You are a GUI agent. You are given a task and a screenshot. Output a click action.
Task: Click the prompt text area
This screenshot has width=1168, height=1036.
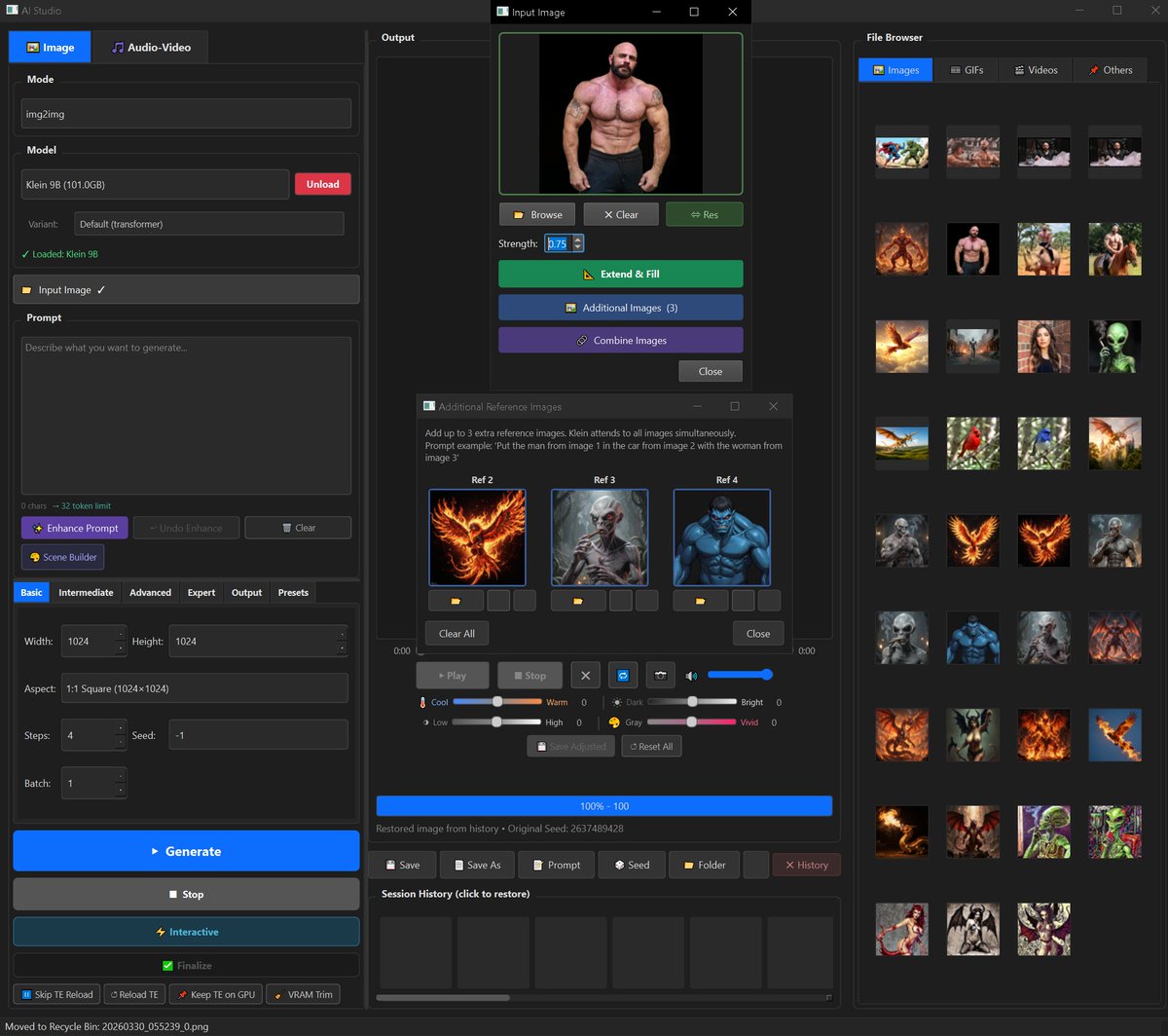(186, 416)
